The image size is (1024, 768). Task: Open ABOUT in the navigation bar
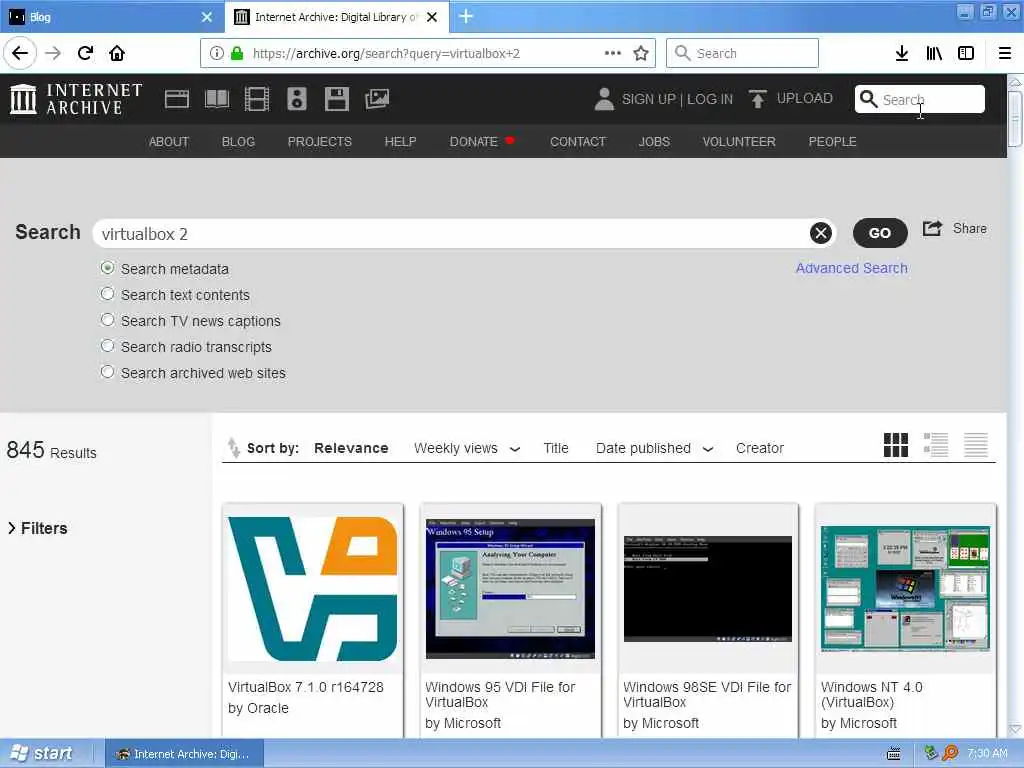point(168,142)
